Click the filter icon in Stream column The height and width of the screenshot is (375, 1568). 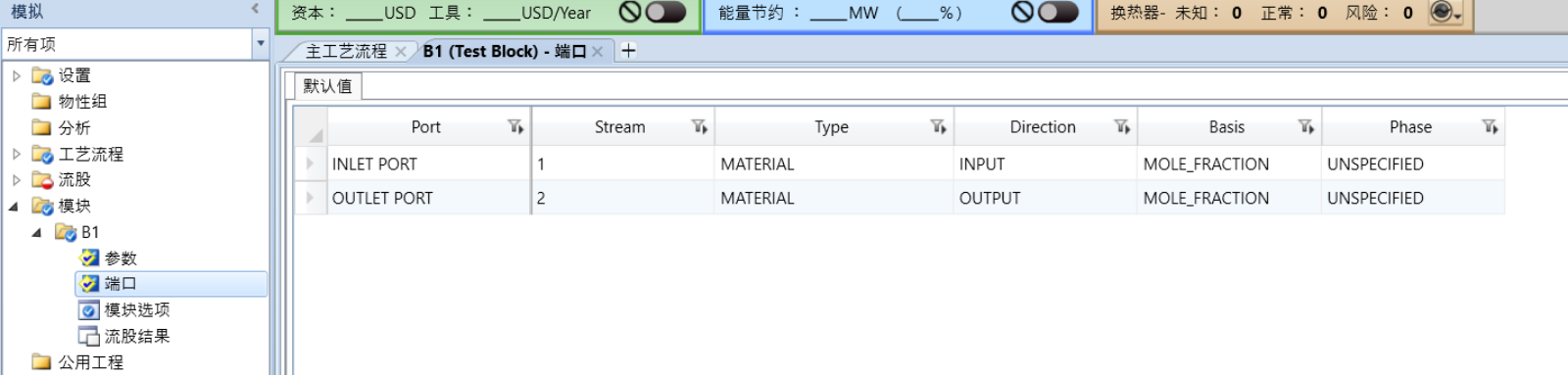(699, 126)
